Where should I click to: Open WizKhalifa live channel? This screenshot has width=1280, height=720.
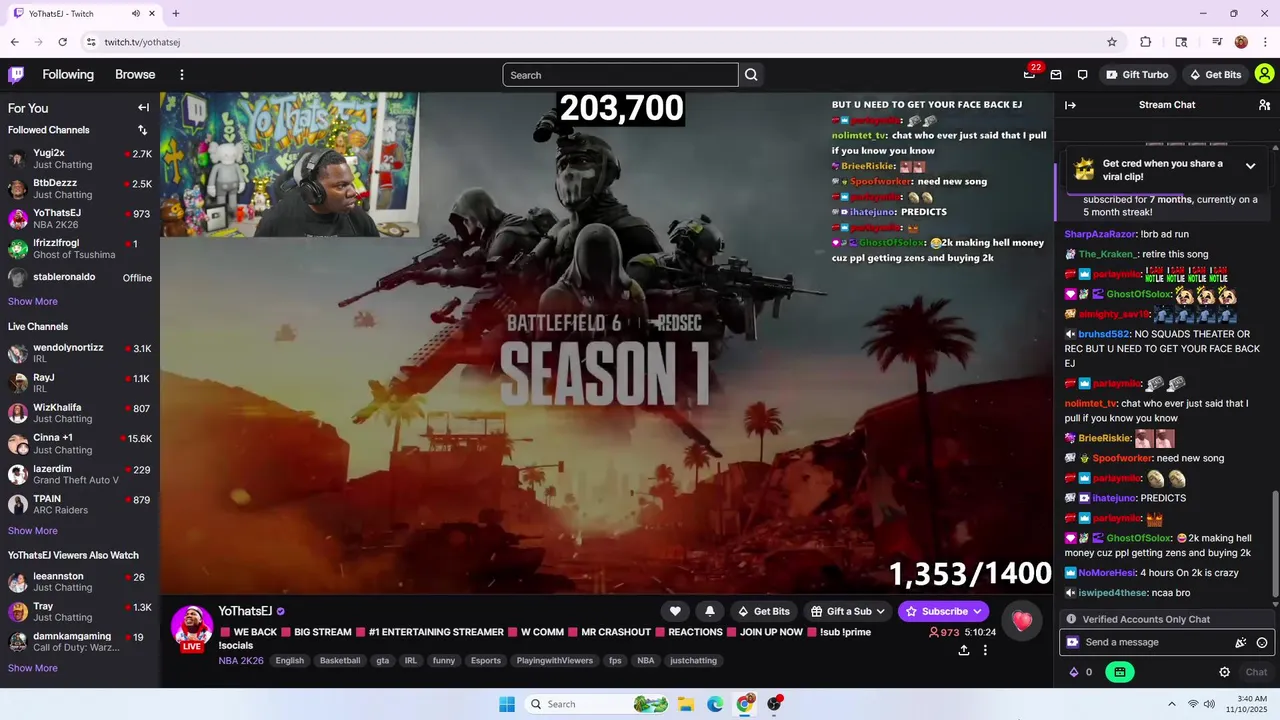(80, 413)
